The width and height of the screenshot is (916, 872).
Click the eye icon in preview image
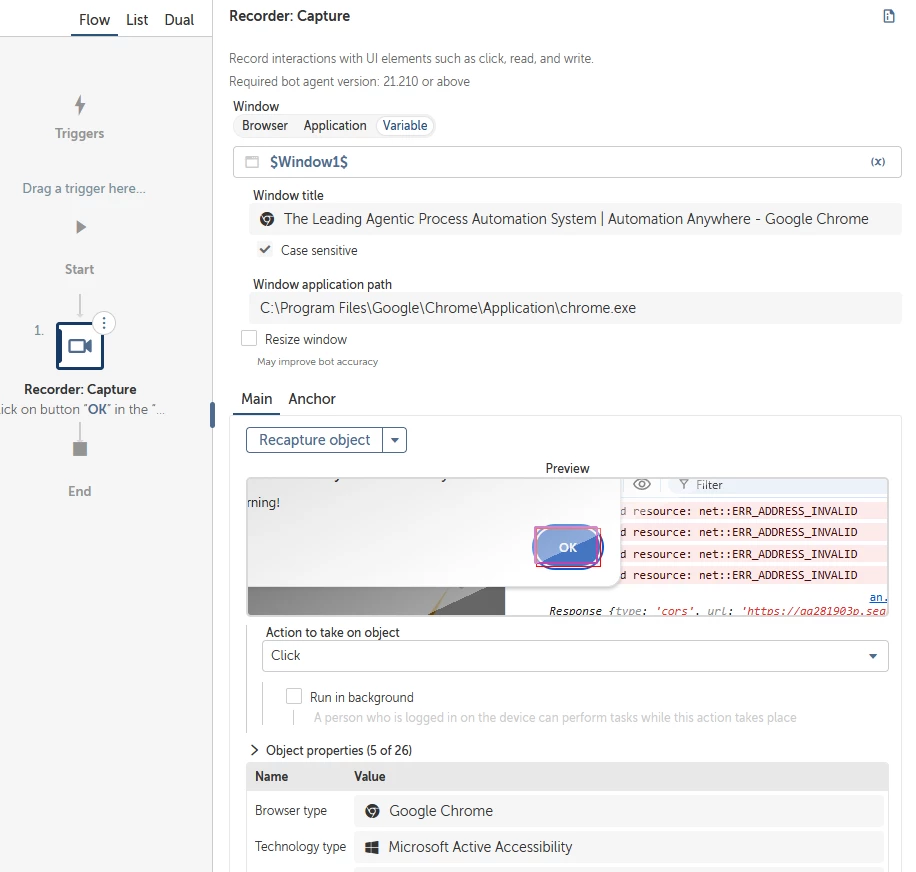(641, 484)
